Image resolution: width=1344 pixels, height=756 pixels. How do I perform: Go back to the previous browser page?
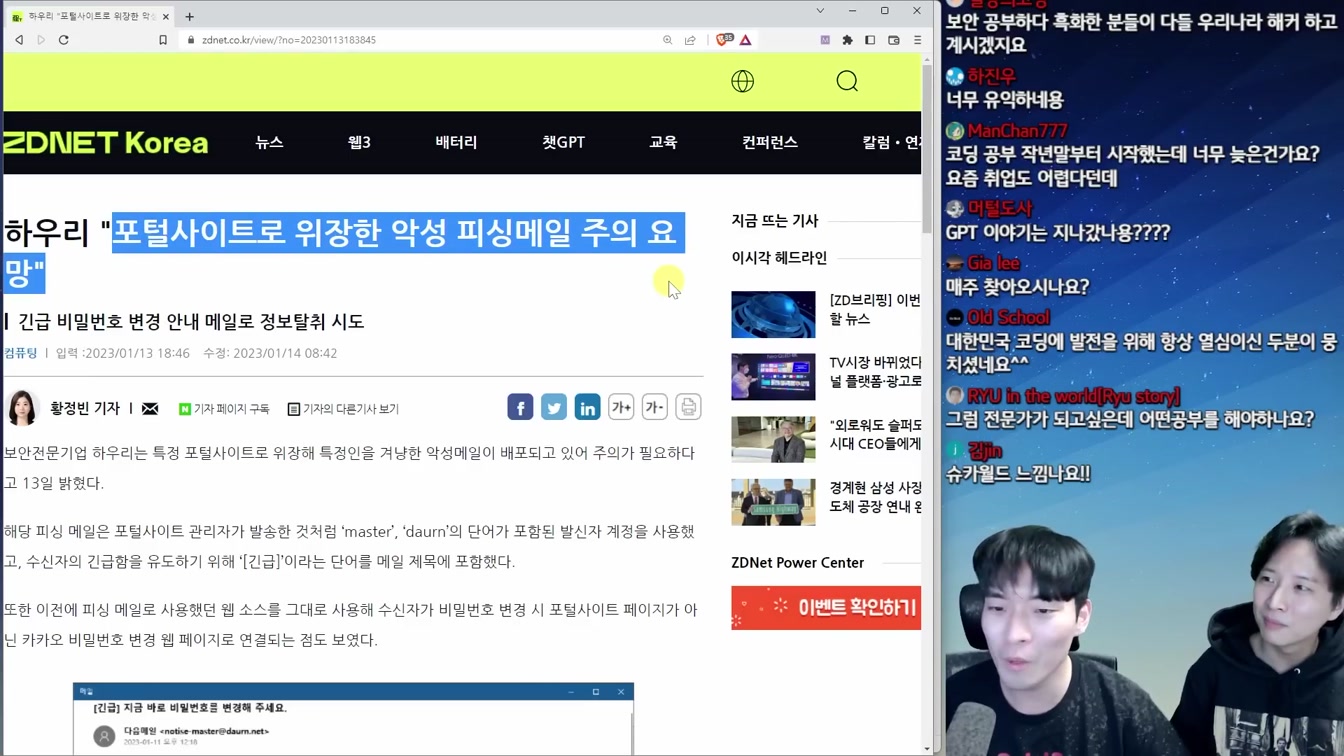pos(19,40)
